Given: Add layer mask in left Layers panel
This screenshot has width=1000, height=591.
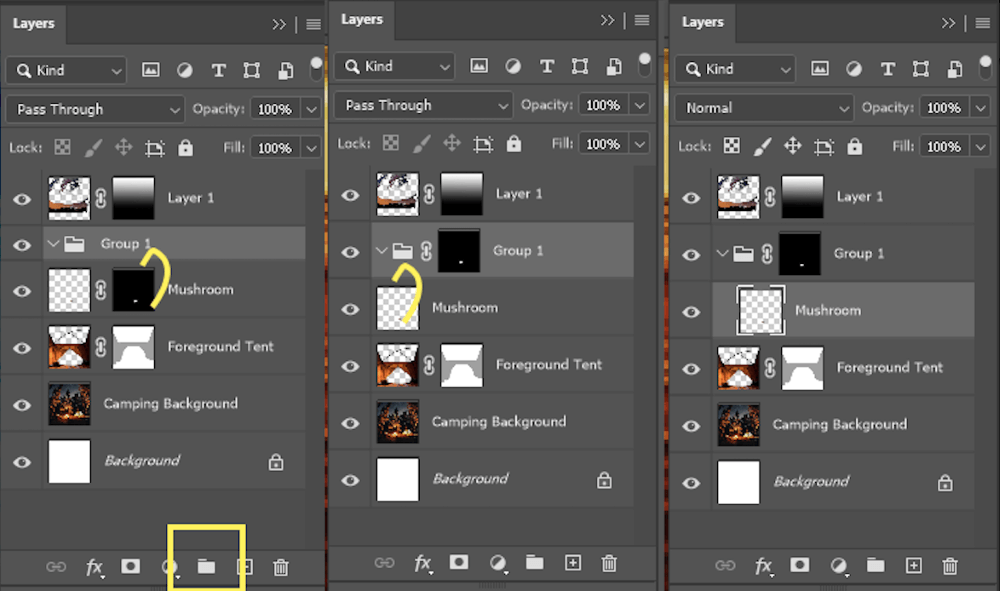Looking at the screenshot, I should pyautogui.click(x=131, y=566).
